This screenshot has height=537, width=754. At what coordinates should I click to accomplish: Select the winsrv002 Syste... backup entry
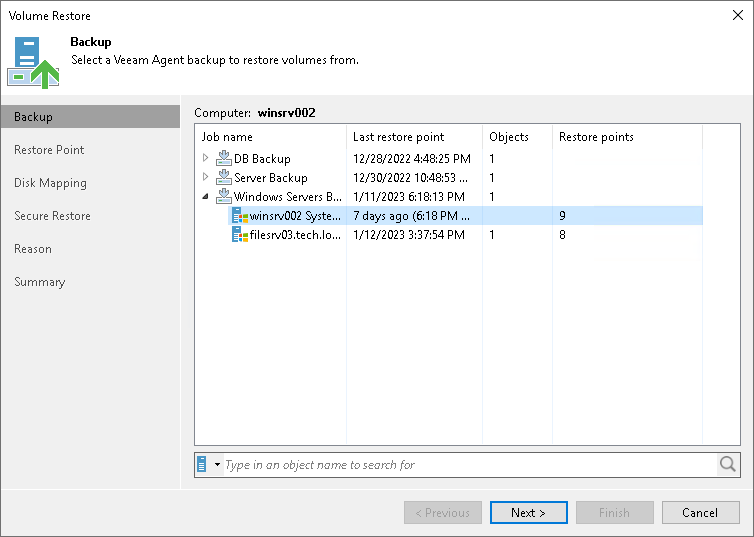tap(295, 216)
